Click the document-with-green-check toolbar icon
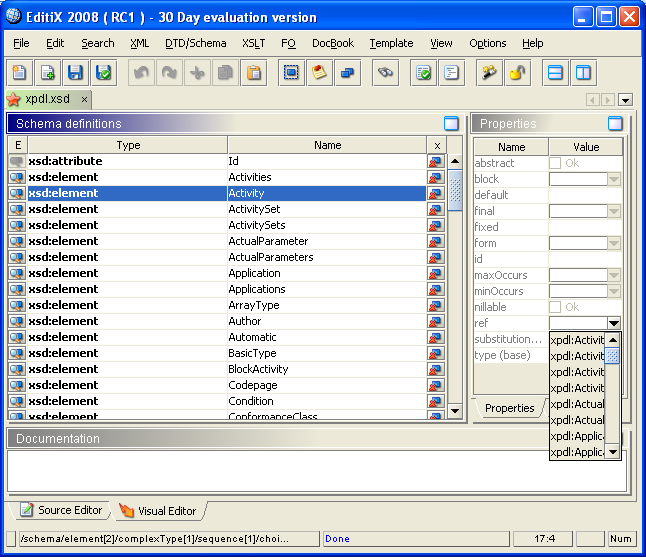Image resolution: width=646 pixels, height=557 pixels. (424, 73)
